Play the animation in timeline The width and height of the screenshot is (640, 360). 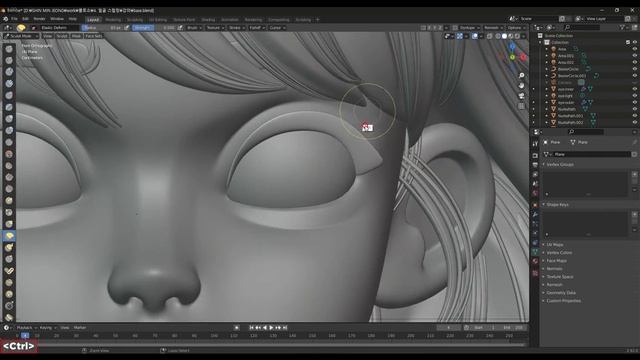point(271,328)
